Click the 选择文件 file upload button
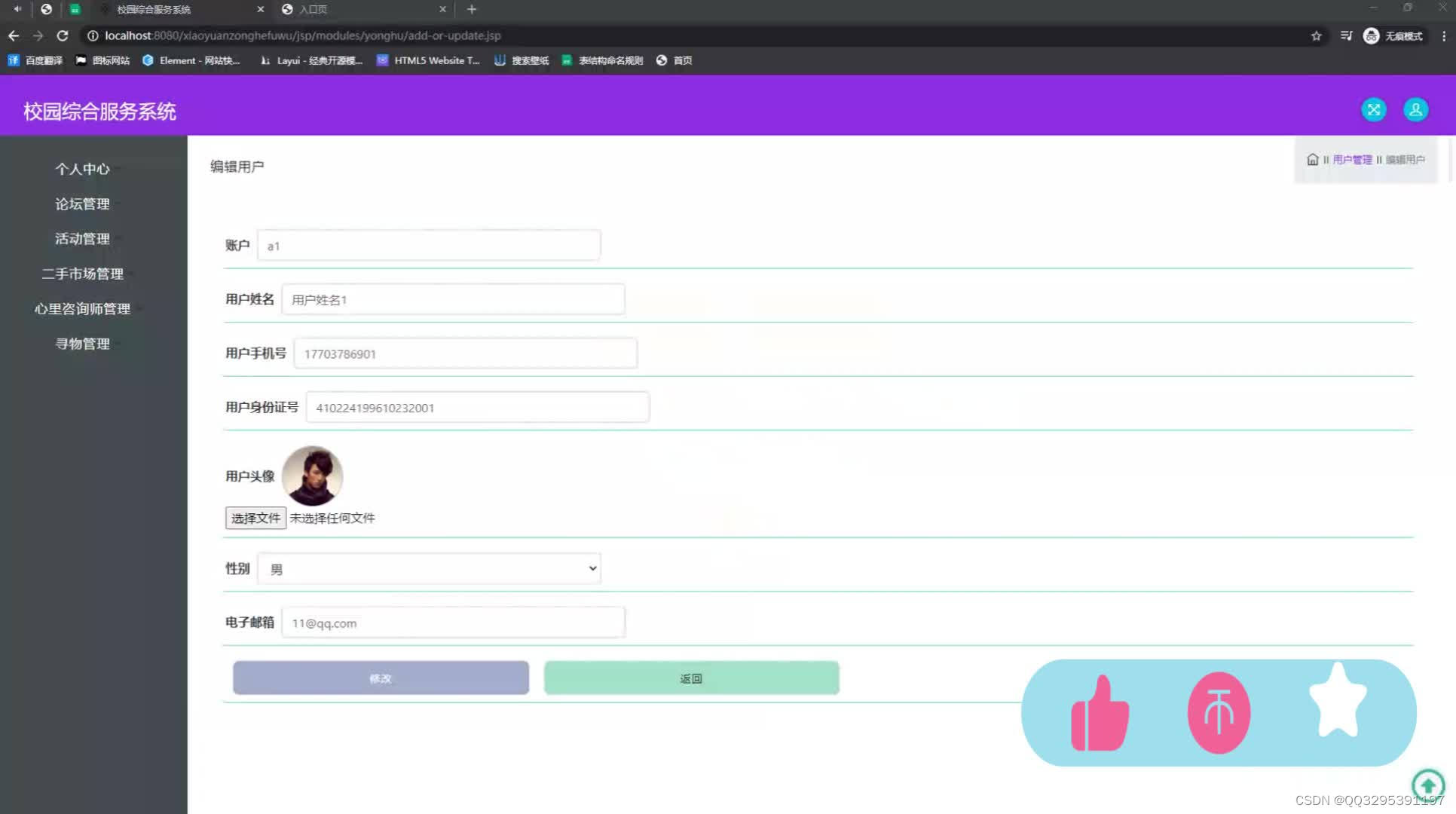Viewport: 1456px width, 814px height. pos(255,518)
